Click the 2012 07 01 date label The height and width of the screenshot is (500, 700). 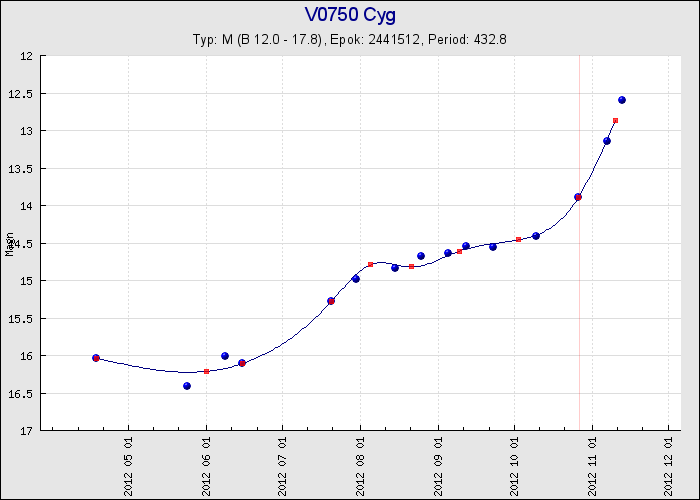[x=282, y=467]
